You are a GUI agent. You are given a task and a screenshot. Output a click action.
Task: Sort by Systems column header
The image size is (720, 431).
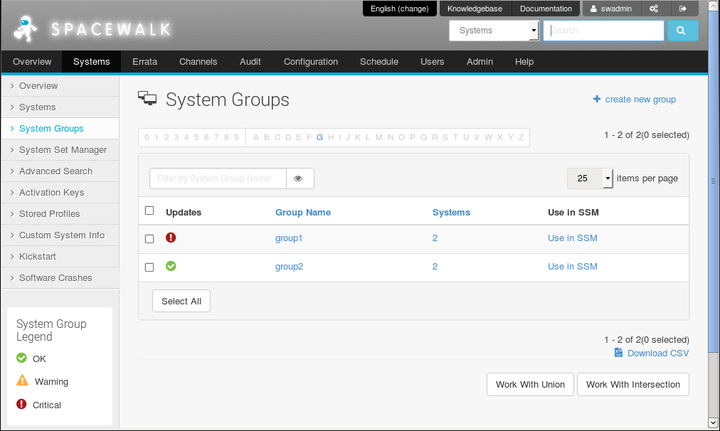pyautogui.click(x=451, y=212)
